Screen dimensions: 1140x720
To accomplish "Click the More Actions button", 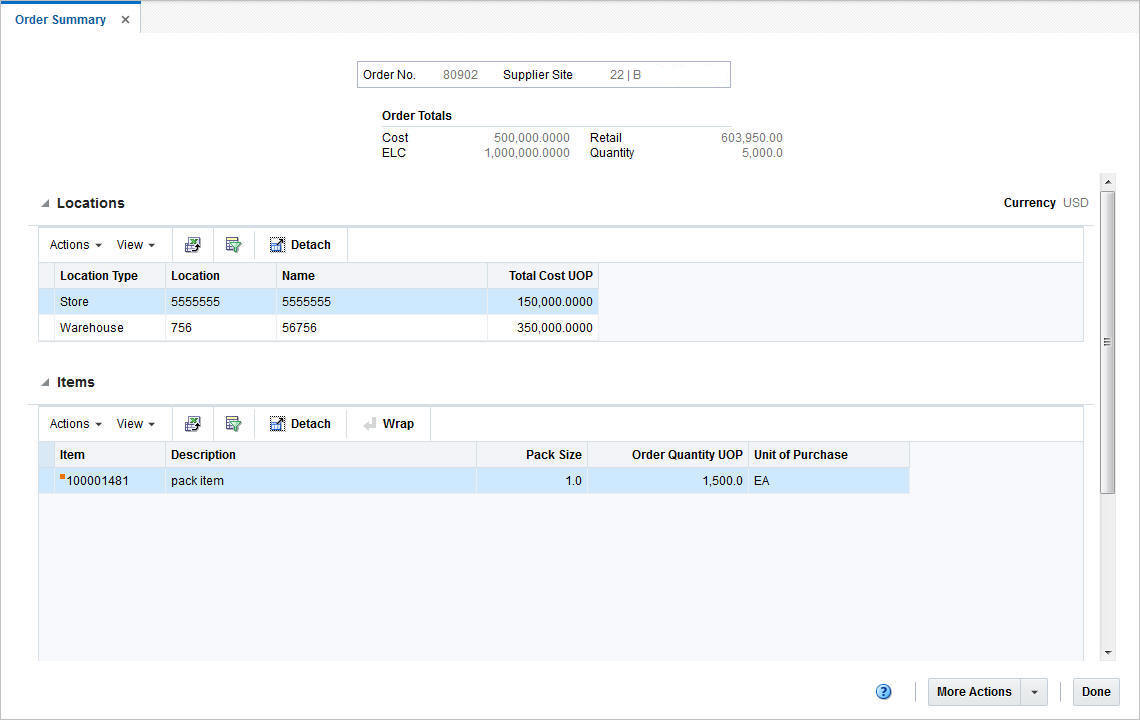I will pyautogui.click(x=973, y=691).
